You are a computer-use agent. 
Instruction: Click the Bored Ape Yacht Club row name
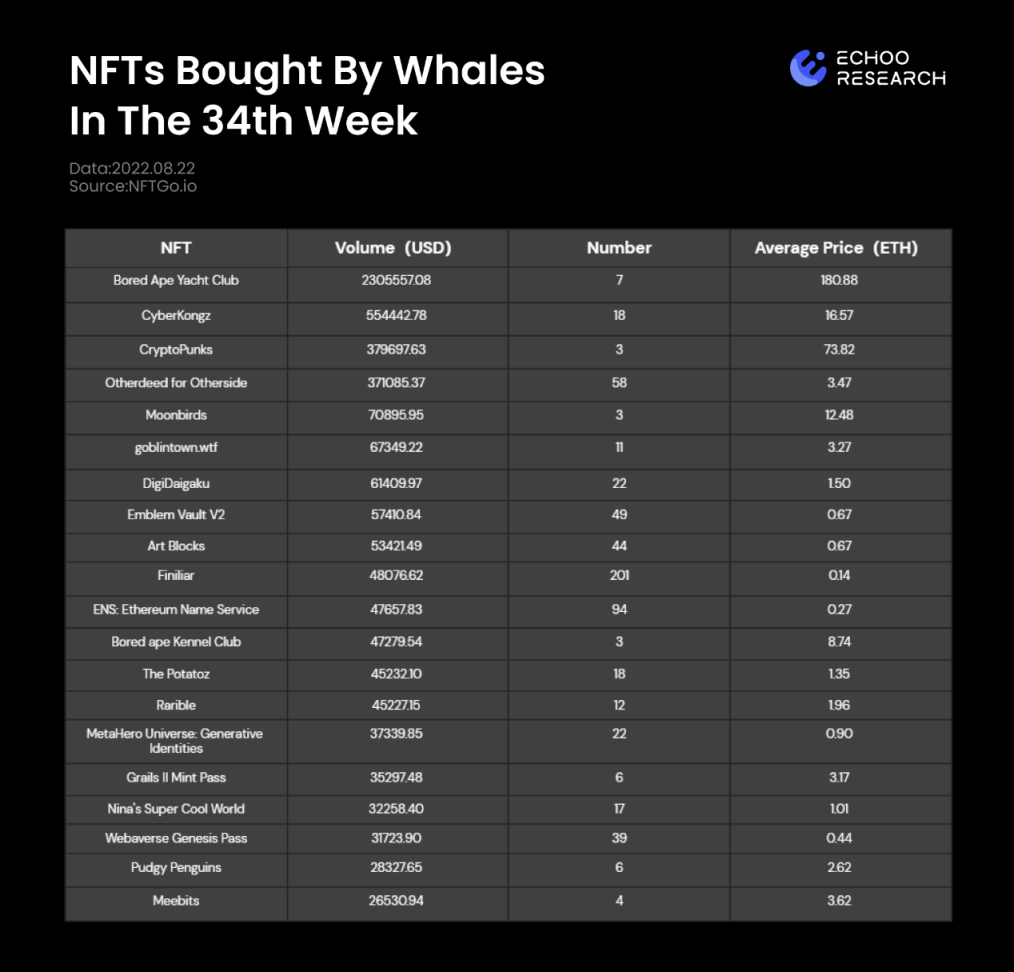176,281
